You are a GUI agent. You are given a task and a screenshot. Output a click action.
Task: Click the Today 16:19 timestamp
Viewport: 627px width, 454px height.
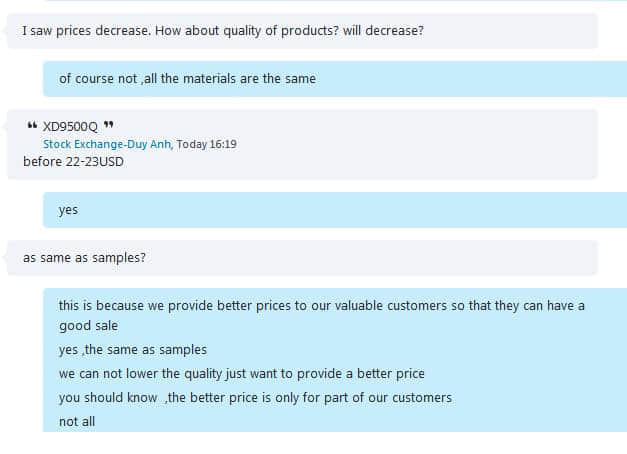206,144
